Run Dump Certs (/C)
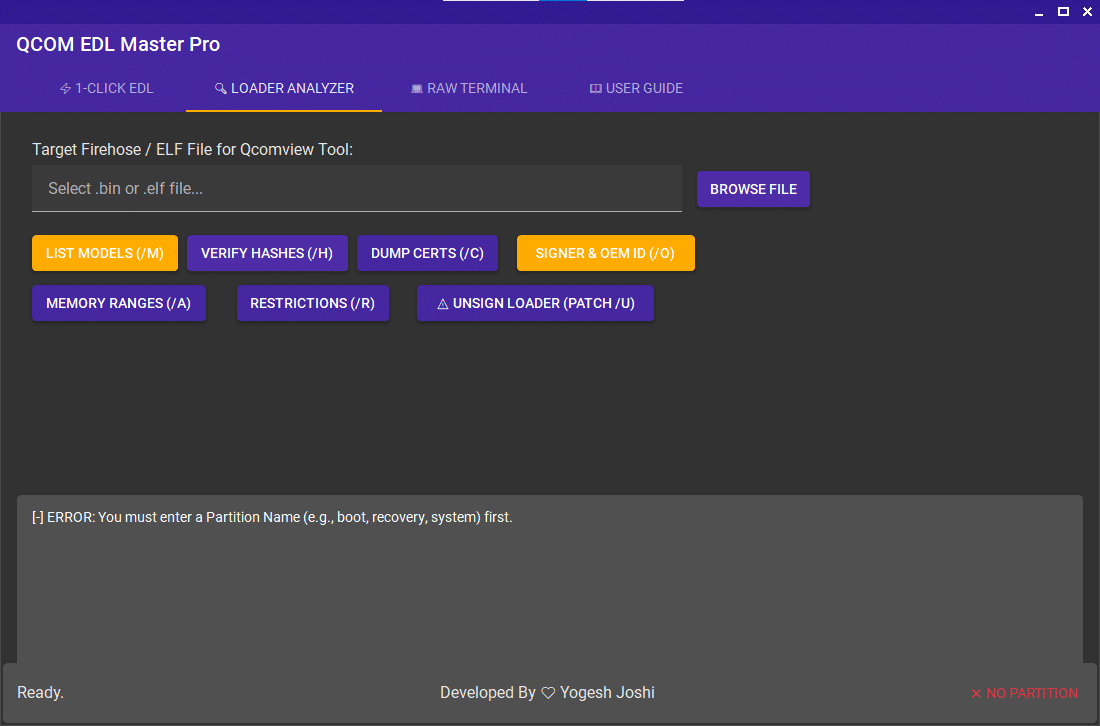Image resolution: width=1100 pixels, height=726 pixels. 427,253
